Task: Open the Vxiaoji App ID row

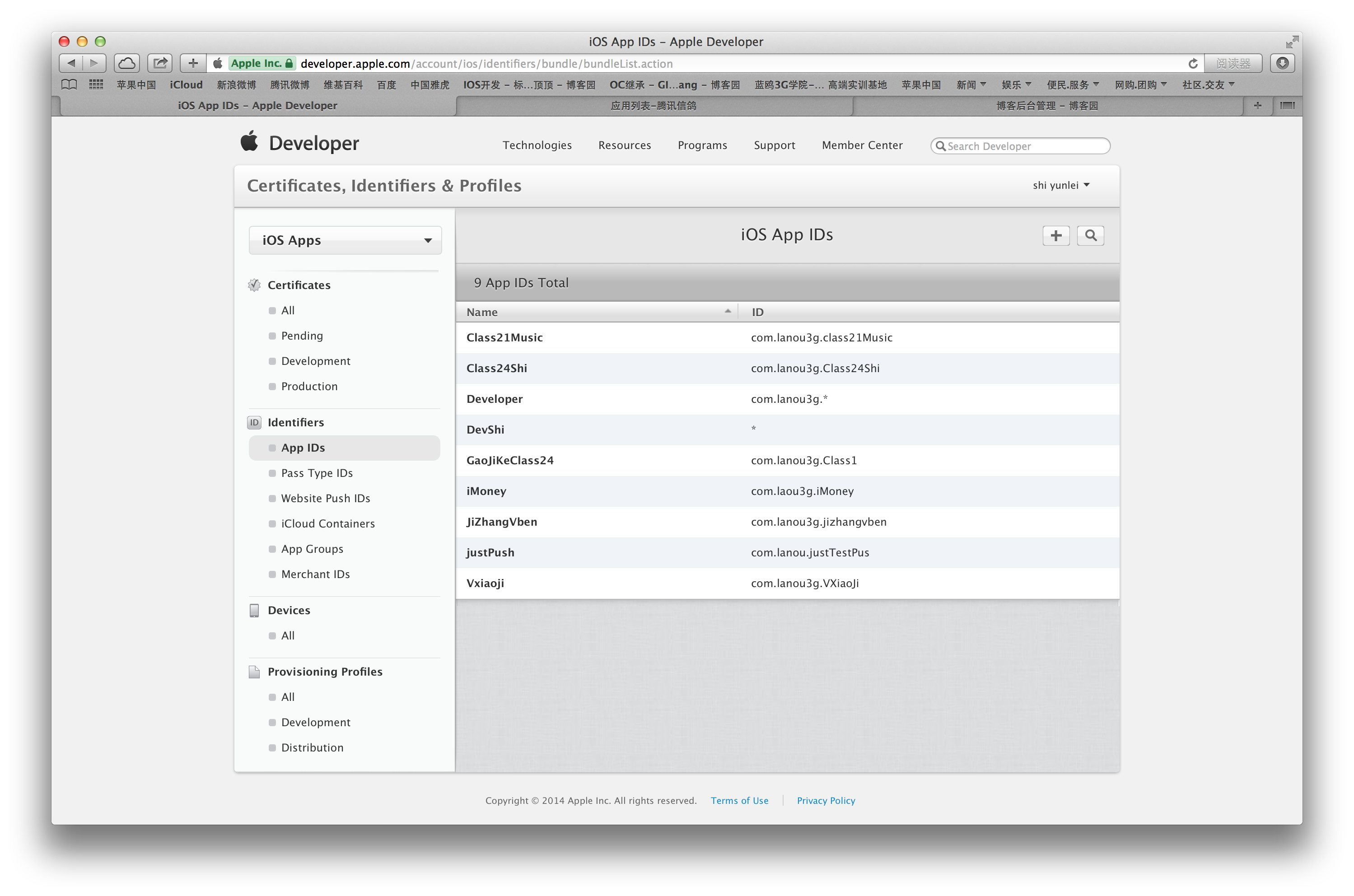Action: click(787, 583)
